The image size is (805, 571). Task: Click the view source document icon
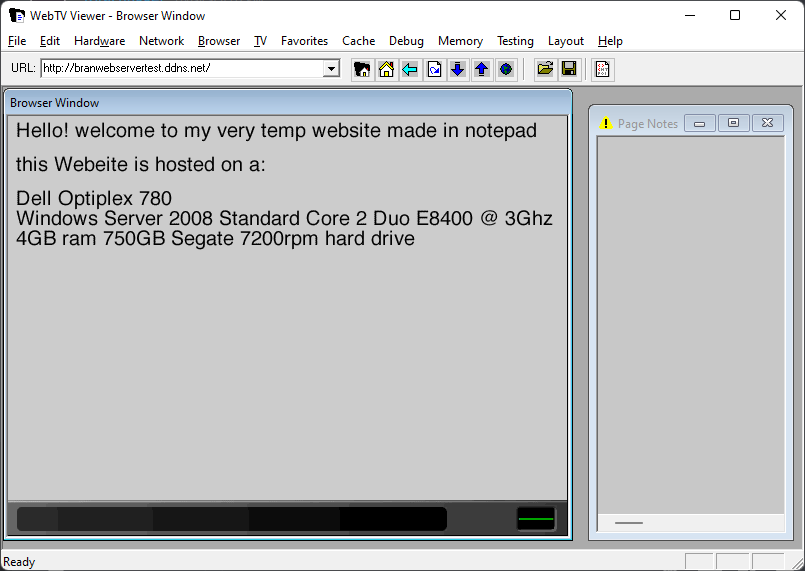point(603,69)
